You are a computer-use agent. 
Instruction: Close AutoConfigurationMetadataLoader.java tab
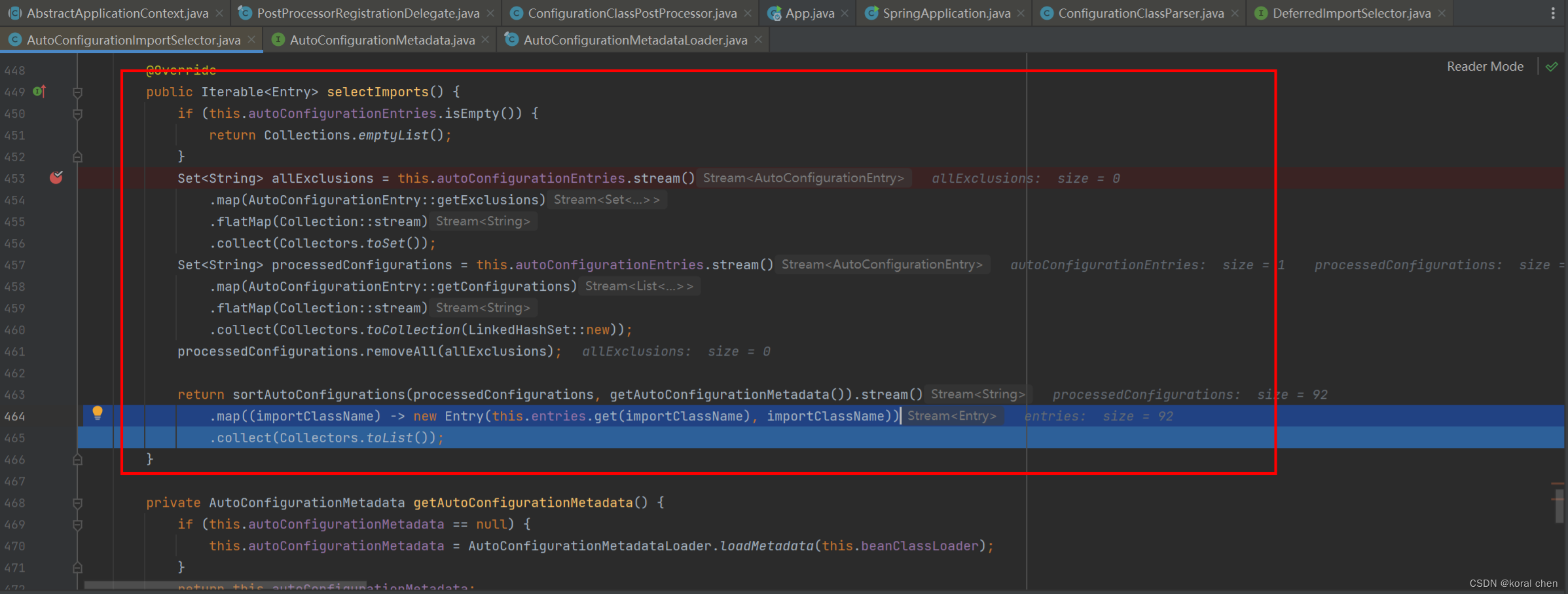click(758, 40)
